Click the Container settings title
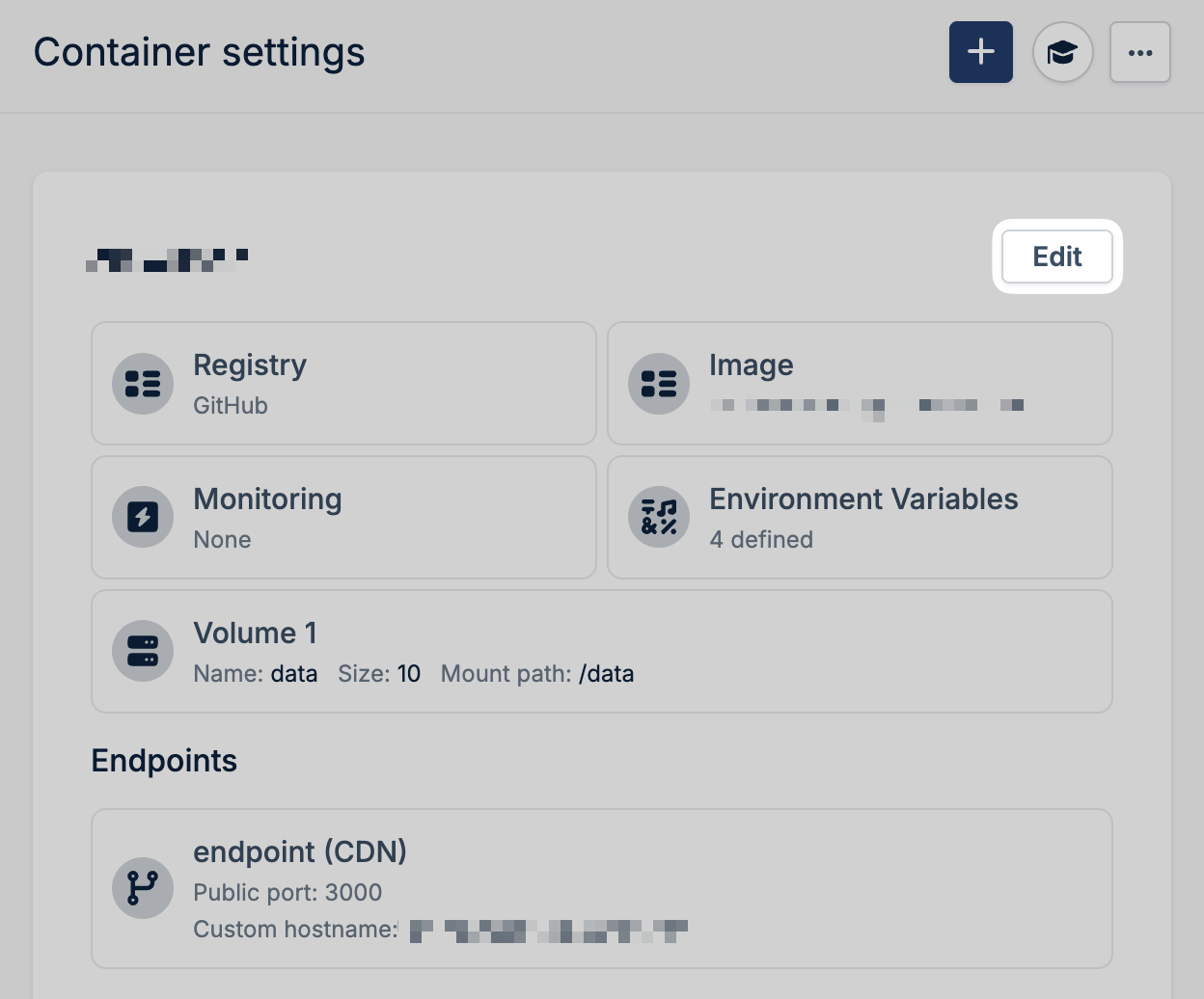Screen dimensions: 1204x999 (199, 52)
